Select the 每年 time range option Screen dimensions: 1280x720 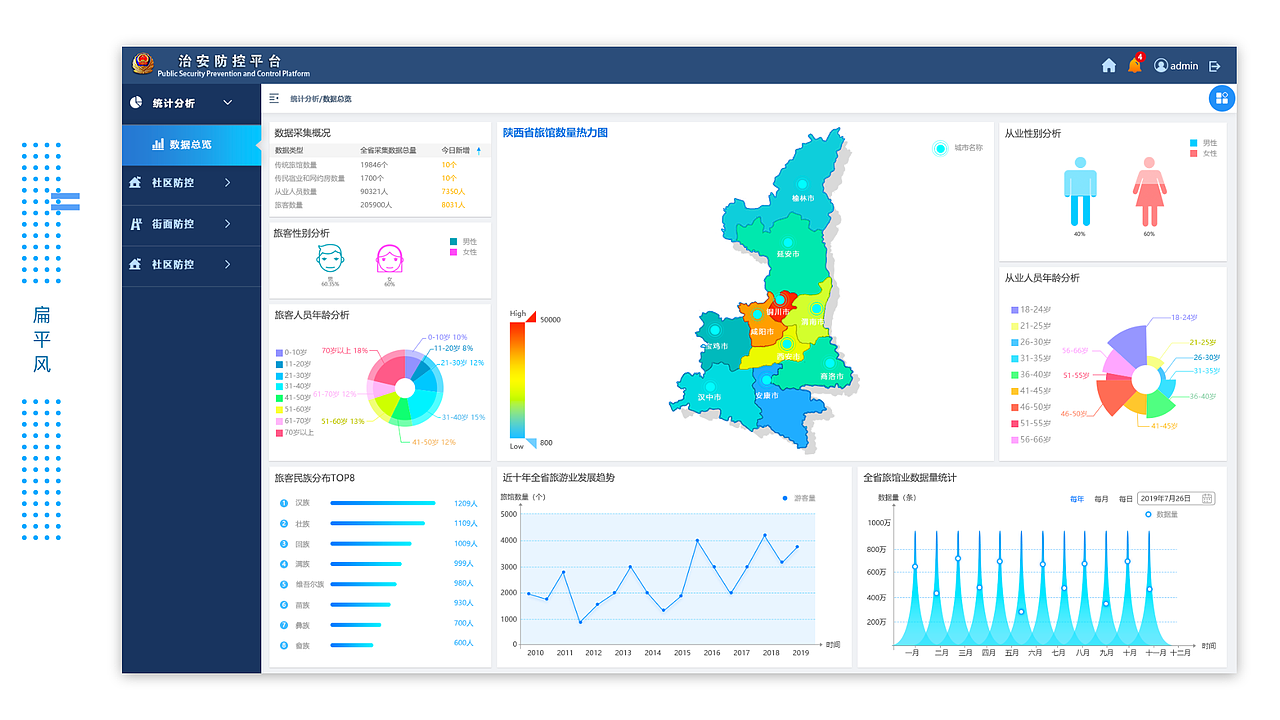point(1077,498)
